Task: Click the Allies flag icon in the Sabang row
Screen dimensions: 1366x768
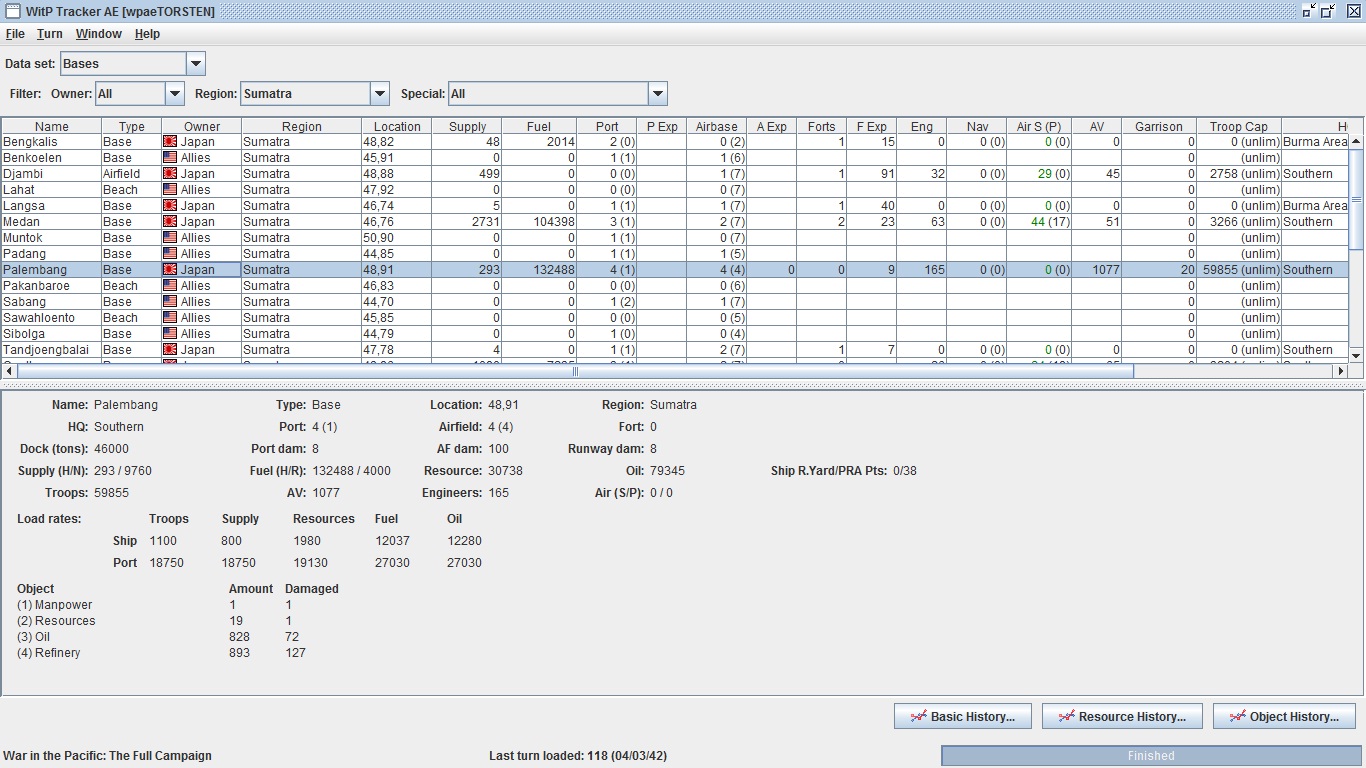Action: coord(170,302)
